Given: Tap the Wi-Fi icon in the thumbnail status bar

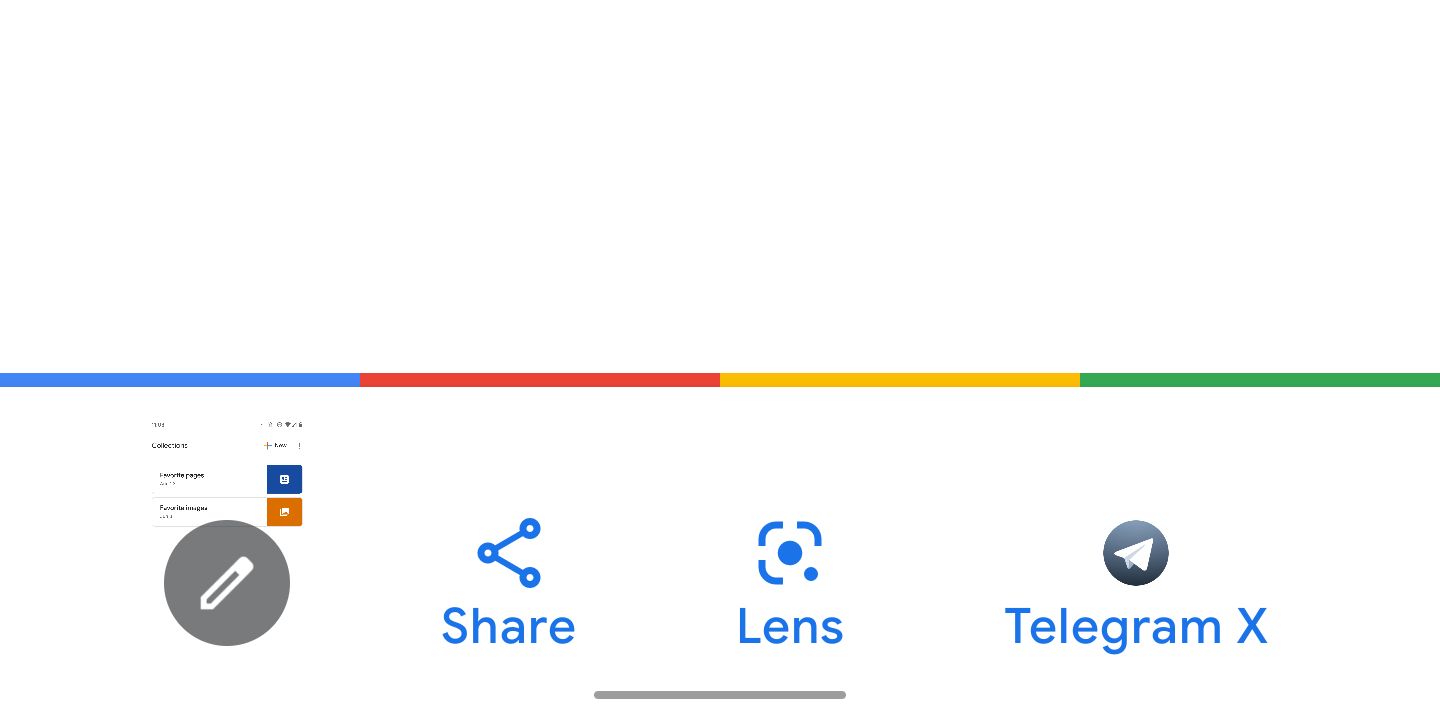Looking at the screenshot, I should [288, 425].
